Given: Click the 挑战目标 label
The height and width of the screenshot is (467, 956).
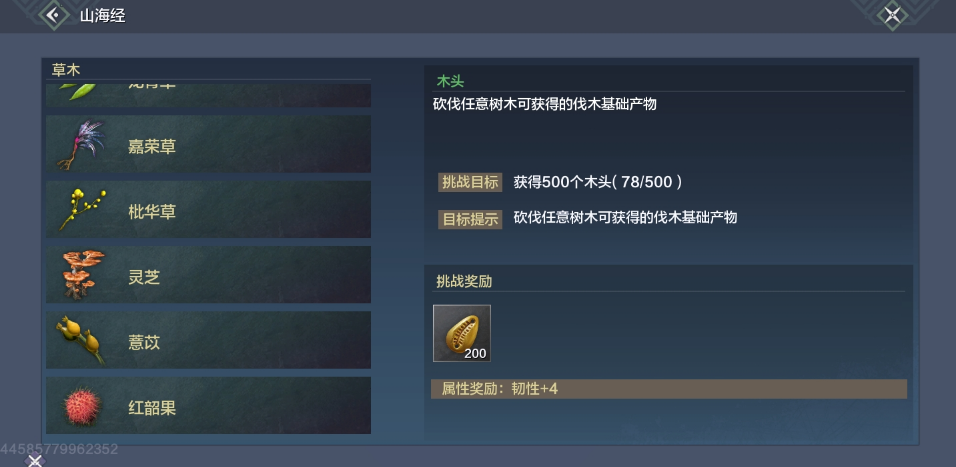Looking at the screenshot, I should click(x=470, y=182).
